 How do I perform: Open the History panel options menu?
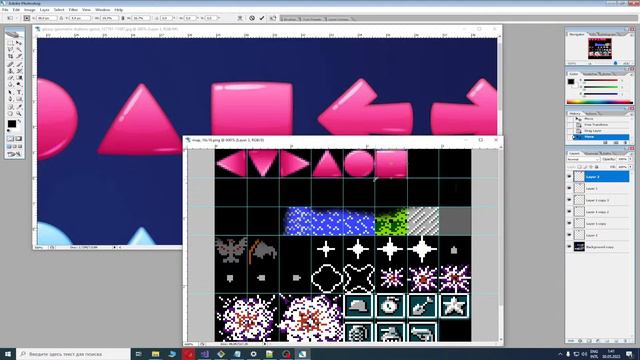click(x=632, y=113)
